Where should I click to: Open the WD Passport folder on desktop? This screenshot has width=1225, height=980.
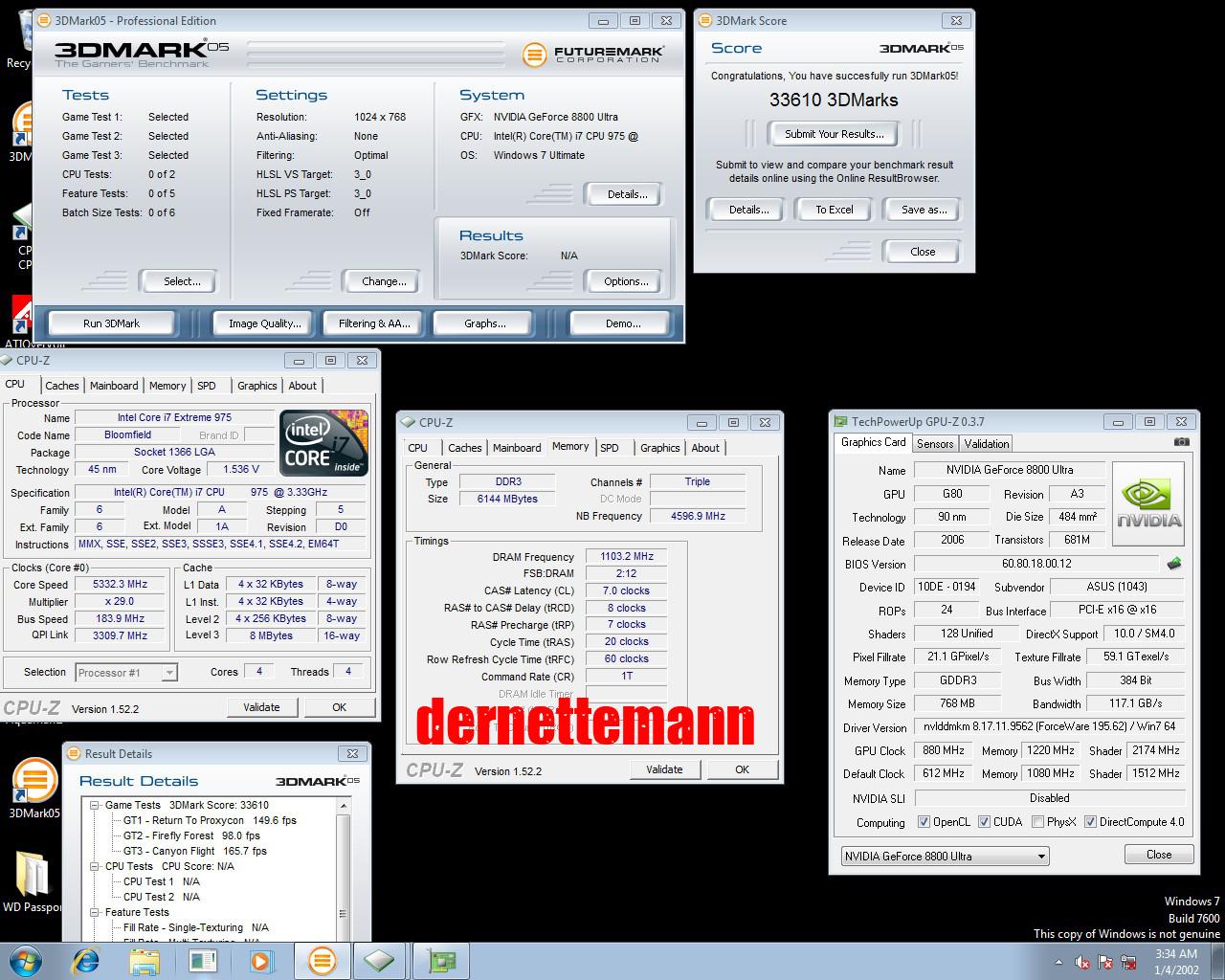pos(32,880)
